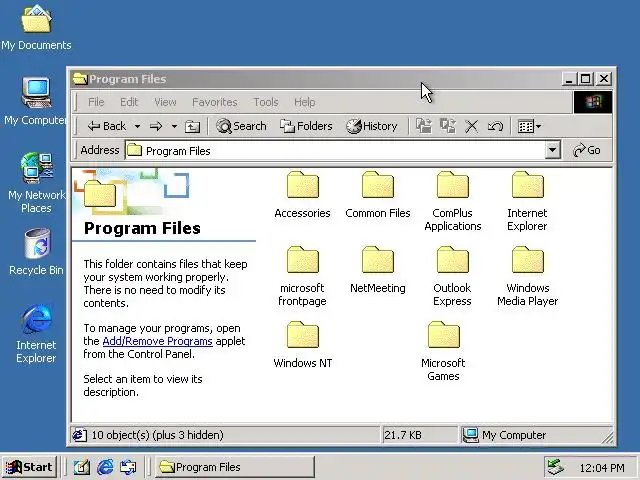The width and height of the screenshot is (640, 480).
Task: Select the Windows NT folder
Action: coord(302,344)
